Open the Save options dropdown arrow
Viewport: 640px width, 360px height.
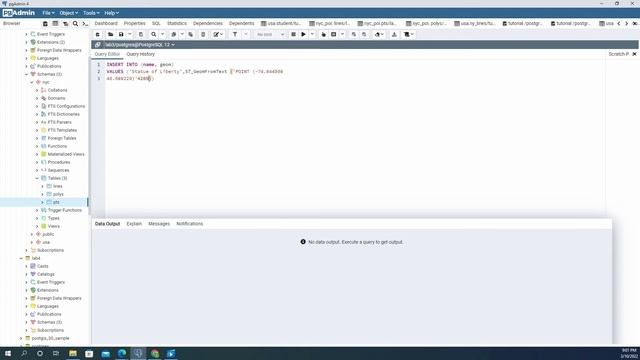click(130, 35)
